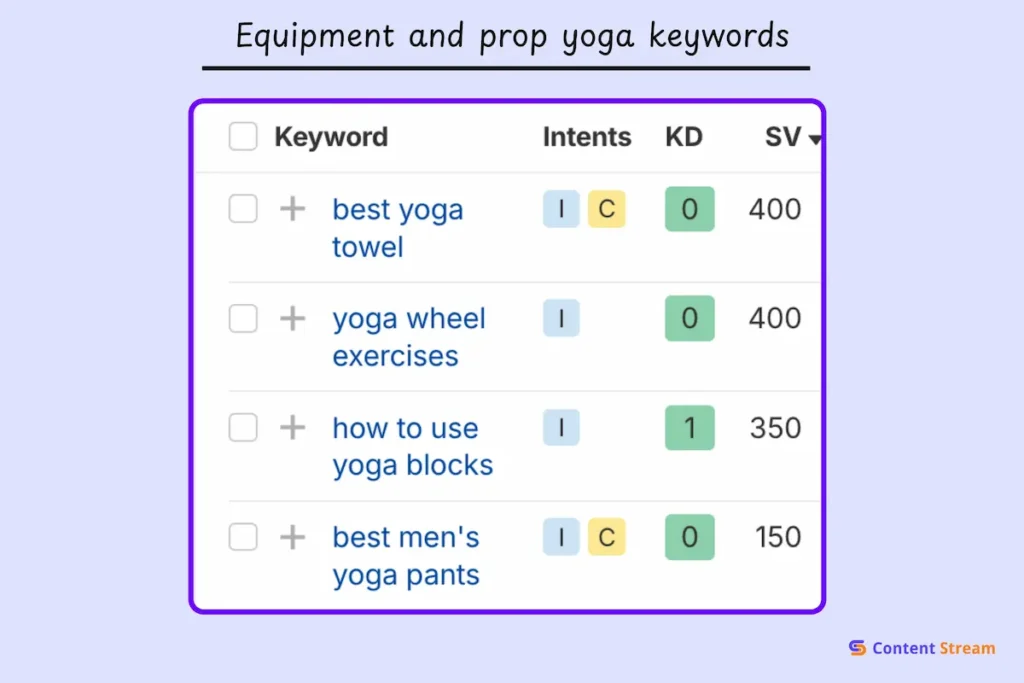
Task: Click plus icon beside best men's yoga pants
Action: 292,537
